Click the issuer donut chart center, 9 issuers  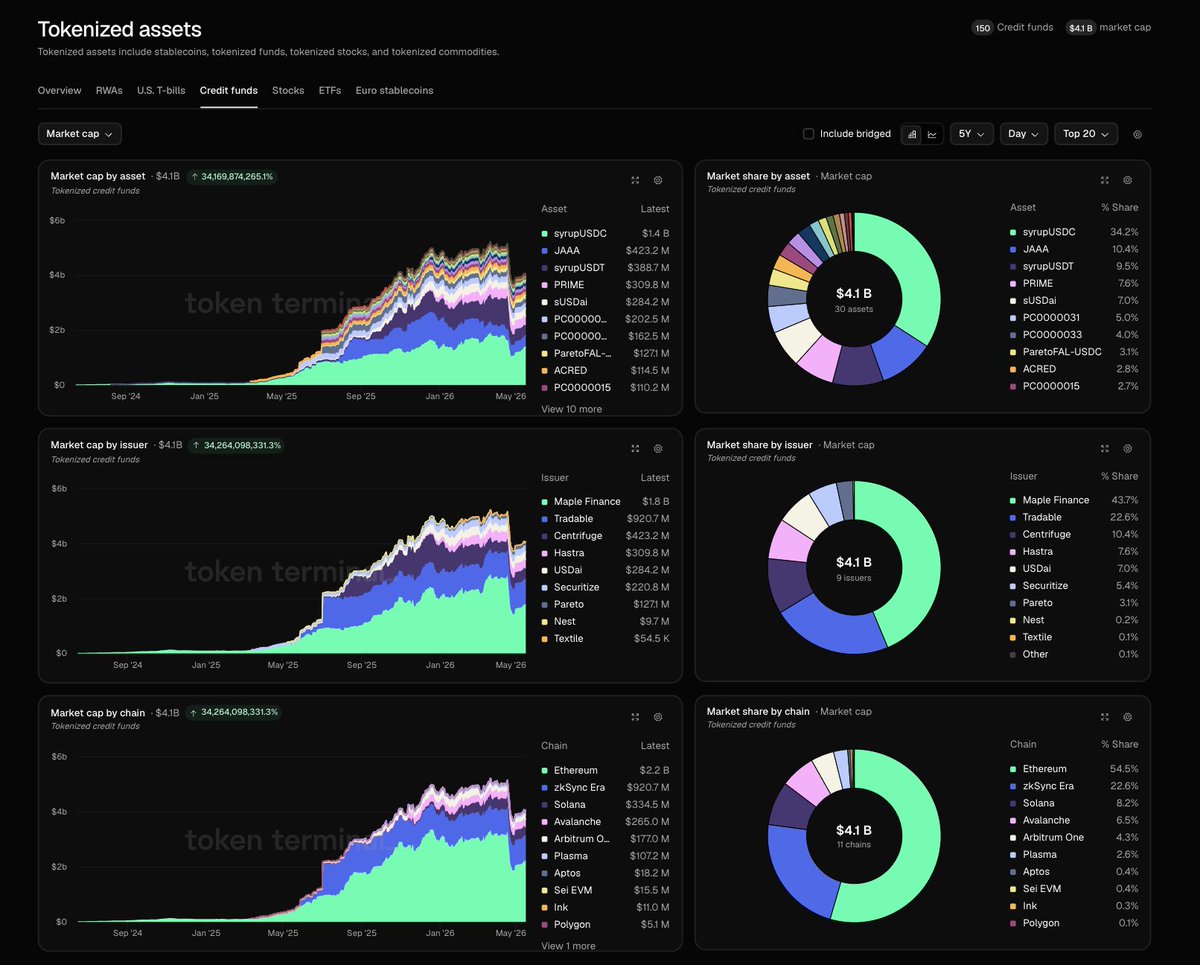pyautogui.click(x=854, y=569)
